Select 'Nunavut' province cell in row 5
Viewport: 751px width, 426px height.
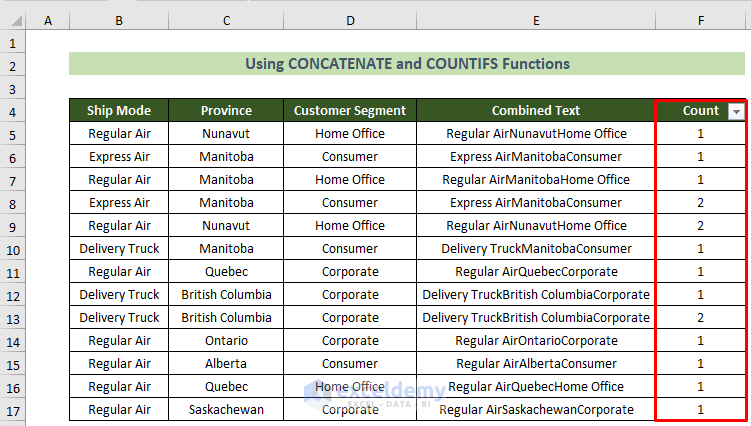tap(226, 133)
